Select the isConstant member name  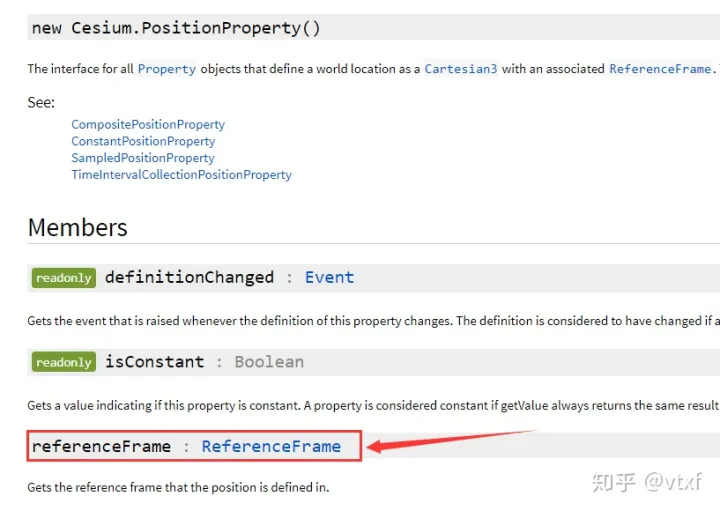[154, 362]
